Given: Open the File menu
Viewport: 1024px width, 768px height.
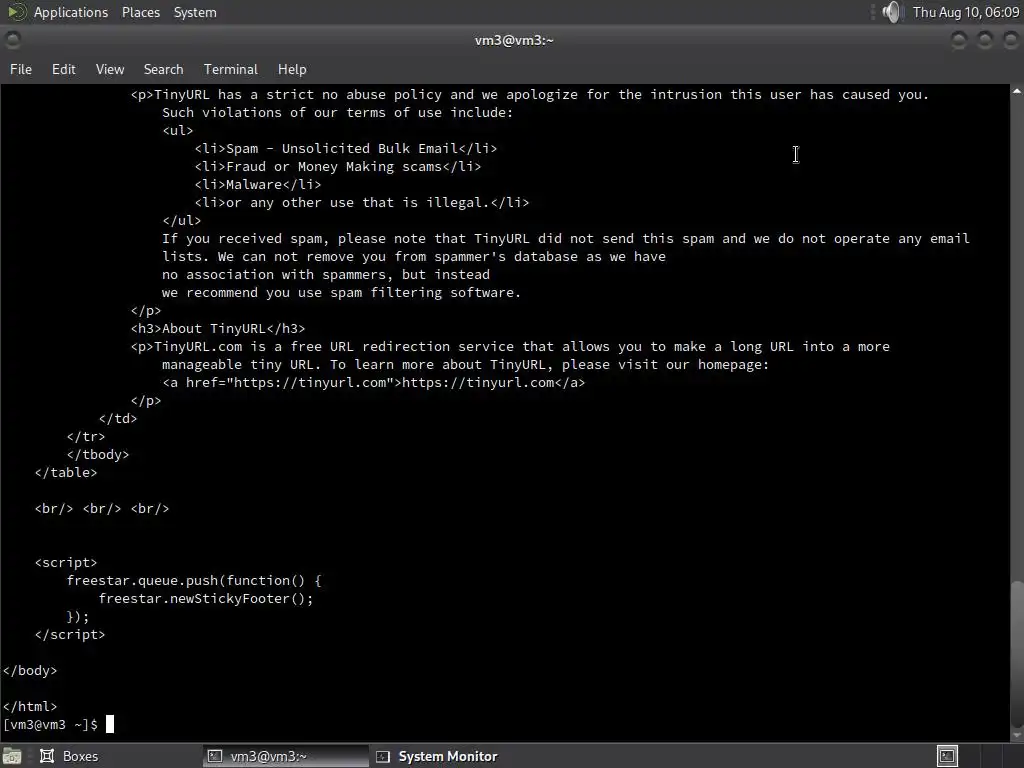Looking at the screenshot, I should coord(21,69).
